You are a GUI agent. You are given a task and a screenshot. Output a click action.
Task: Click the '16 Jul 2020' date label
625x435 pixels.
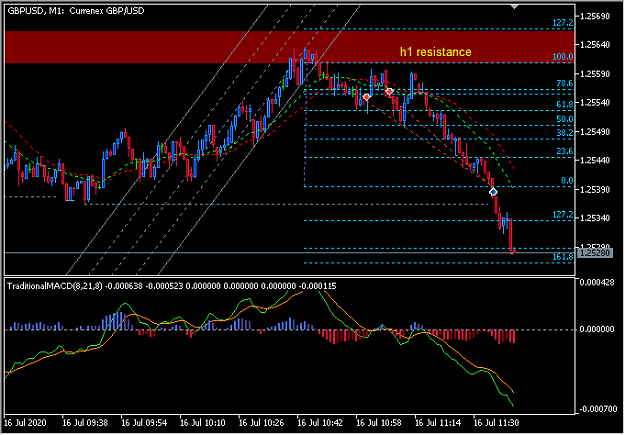(x=25, y=423)
